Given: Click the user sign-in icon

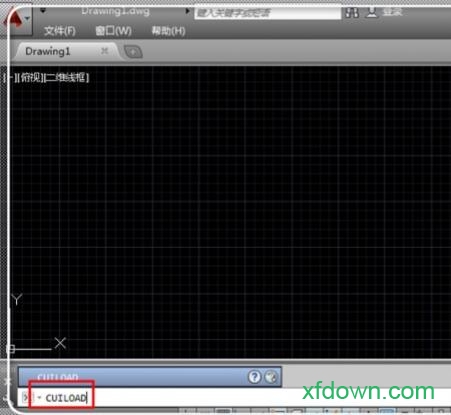Looking at the screenshot, I should tap(372, 13).
